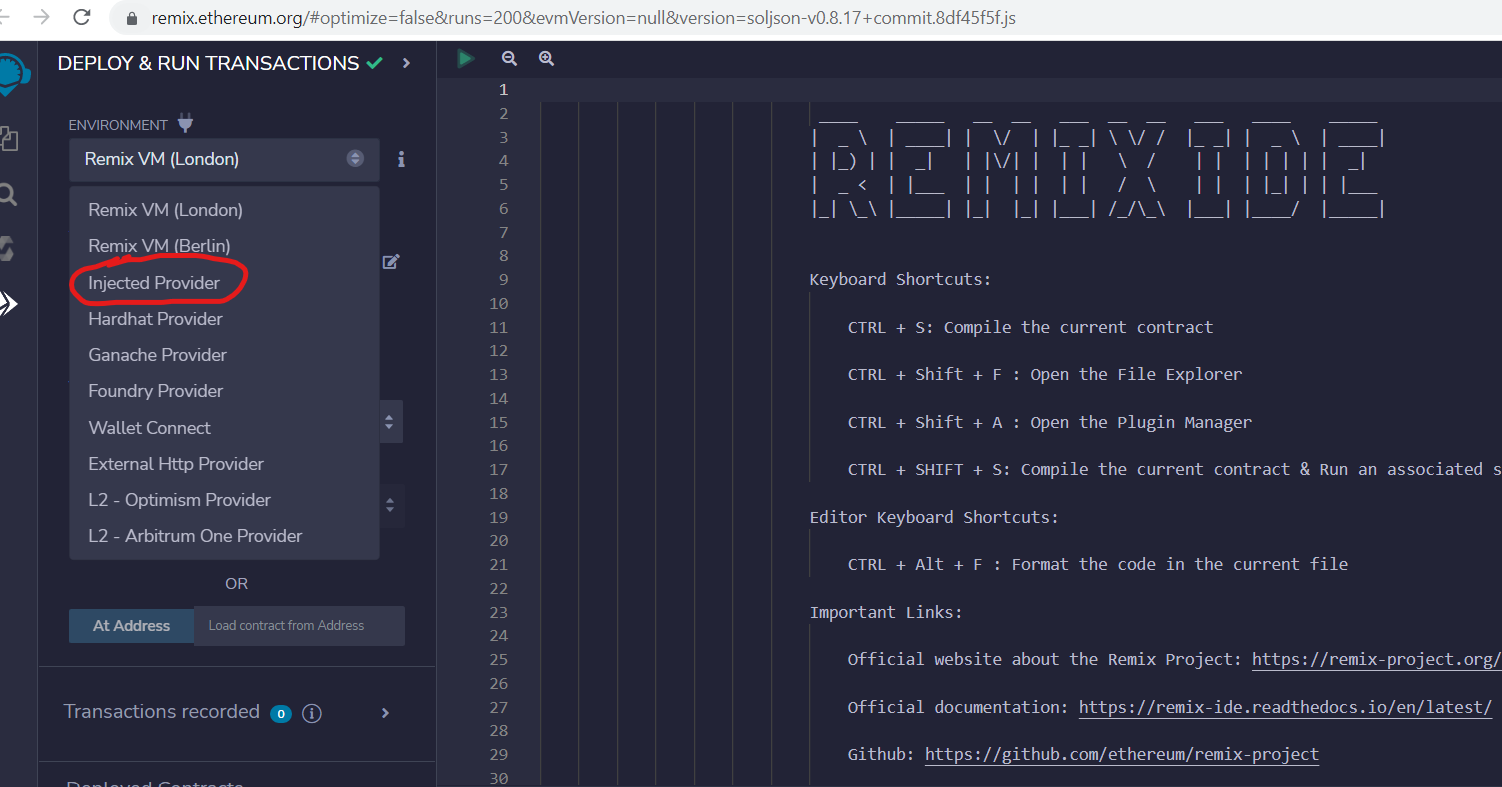Click the At Address button
Viewport: 1502px width, 787px height.
point(131,625)
